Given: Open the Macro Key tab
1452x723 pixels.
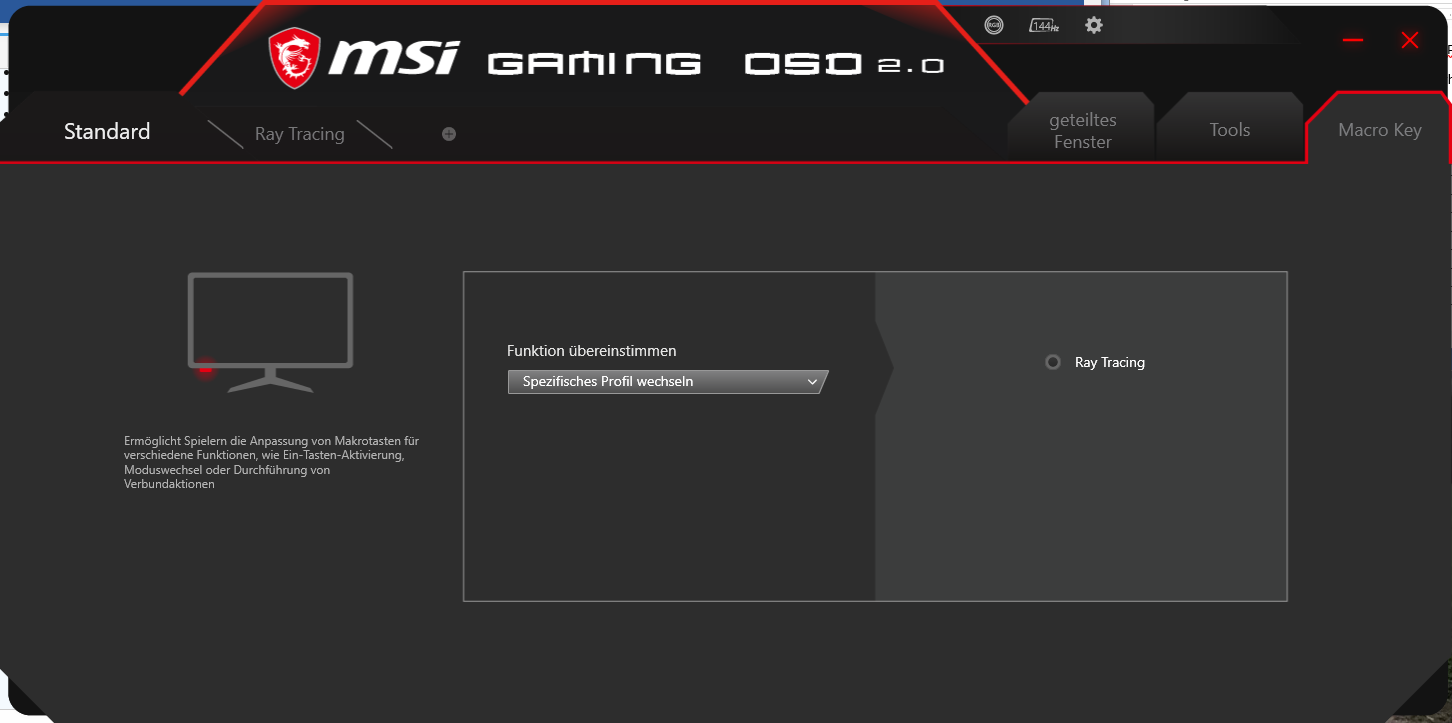Looking at the screenshot, I should click(1380, 130).
